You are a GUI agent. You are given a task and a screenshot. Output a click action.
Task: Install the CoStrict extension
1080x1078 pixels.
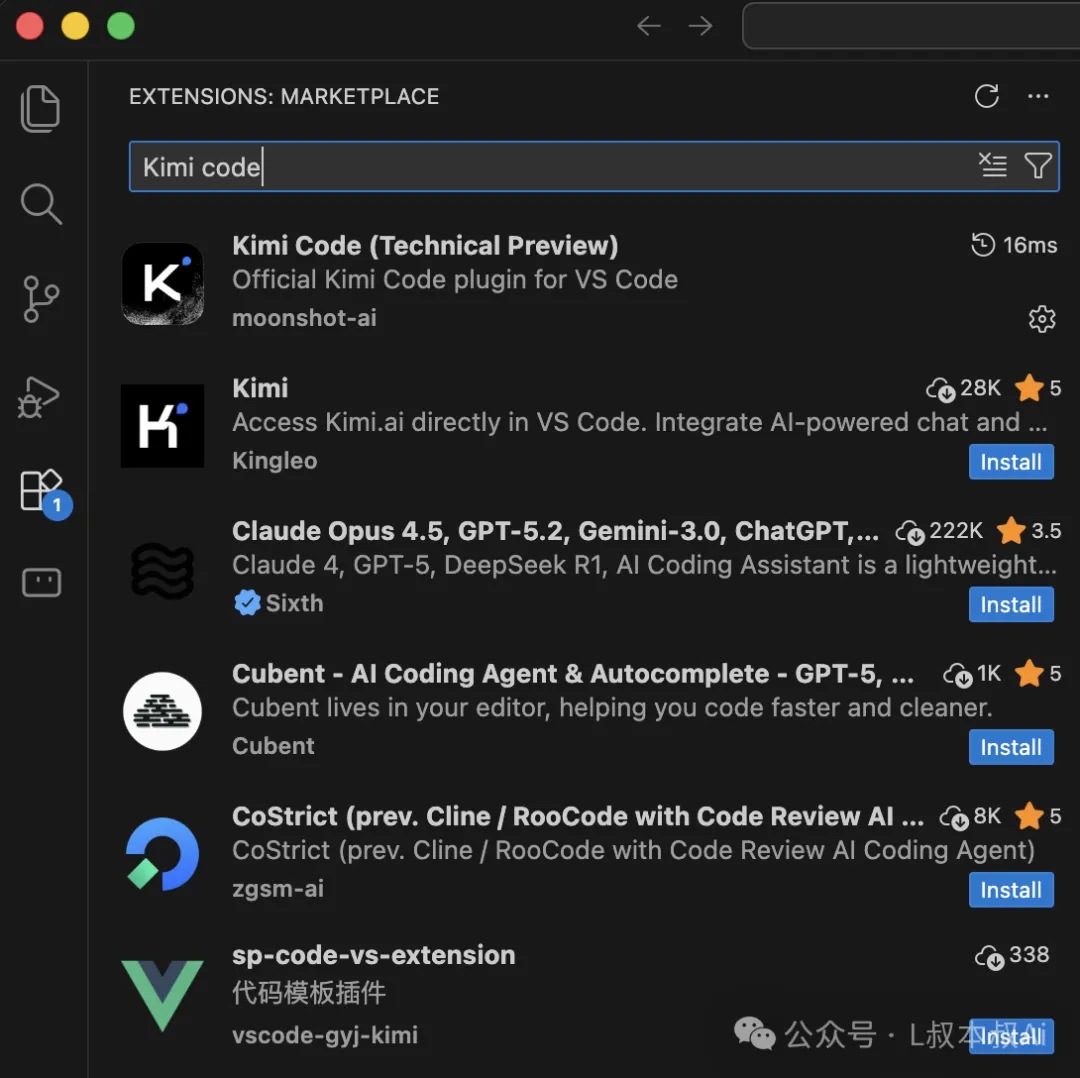(1010, 890)
